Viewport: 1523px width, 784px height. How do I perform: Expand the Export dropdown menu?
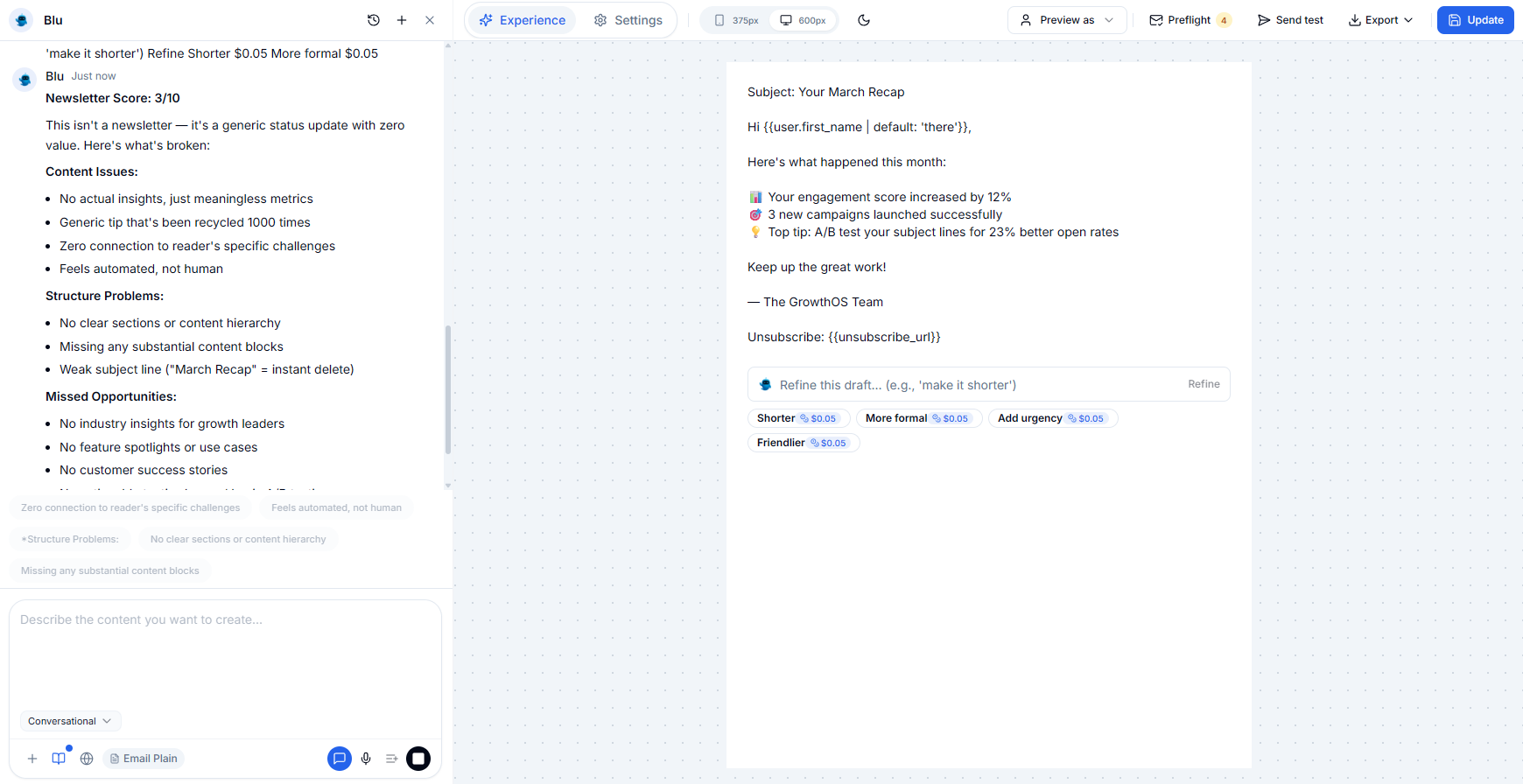point(1380,20)
